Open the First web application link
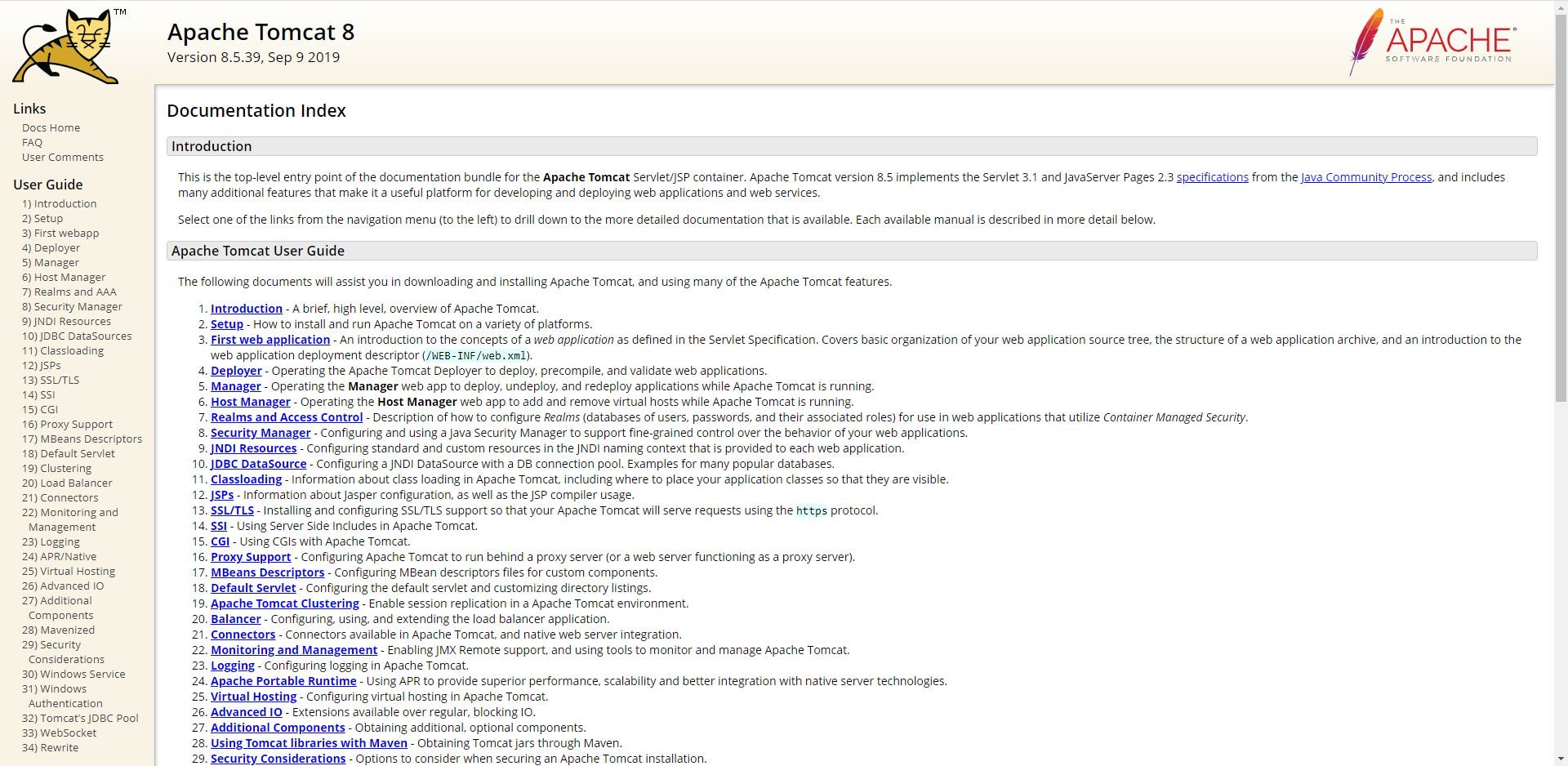The height and width of the screenshot is (766, 1568). [x=270, y=340]
